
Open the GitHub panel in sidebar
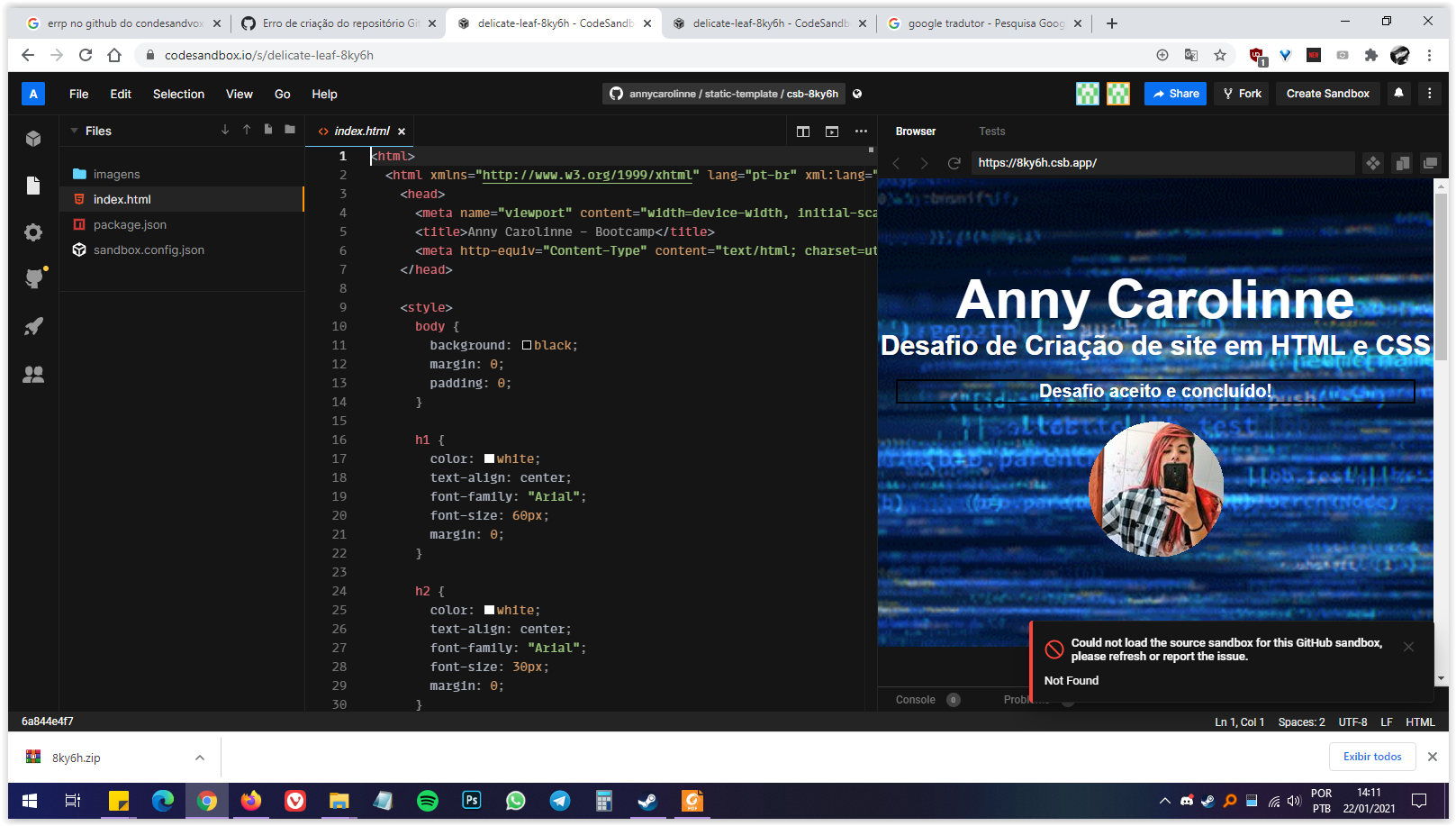[33, 279]
